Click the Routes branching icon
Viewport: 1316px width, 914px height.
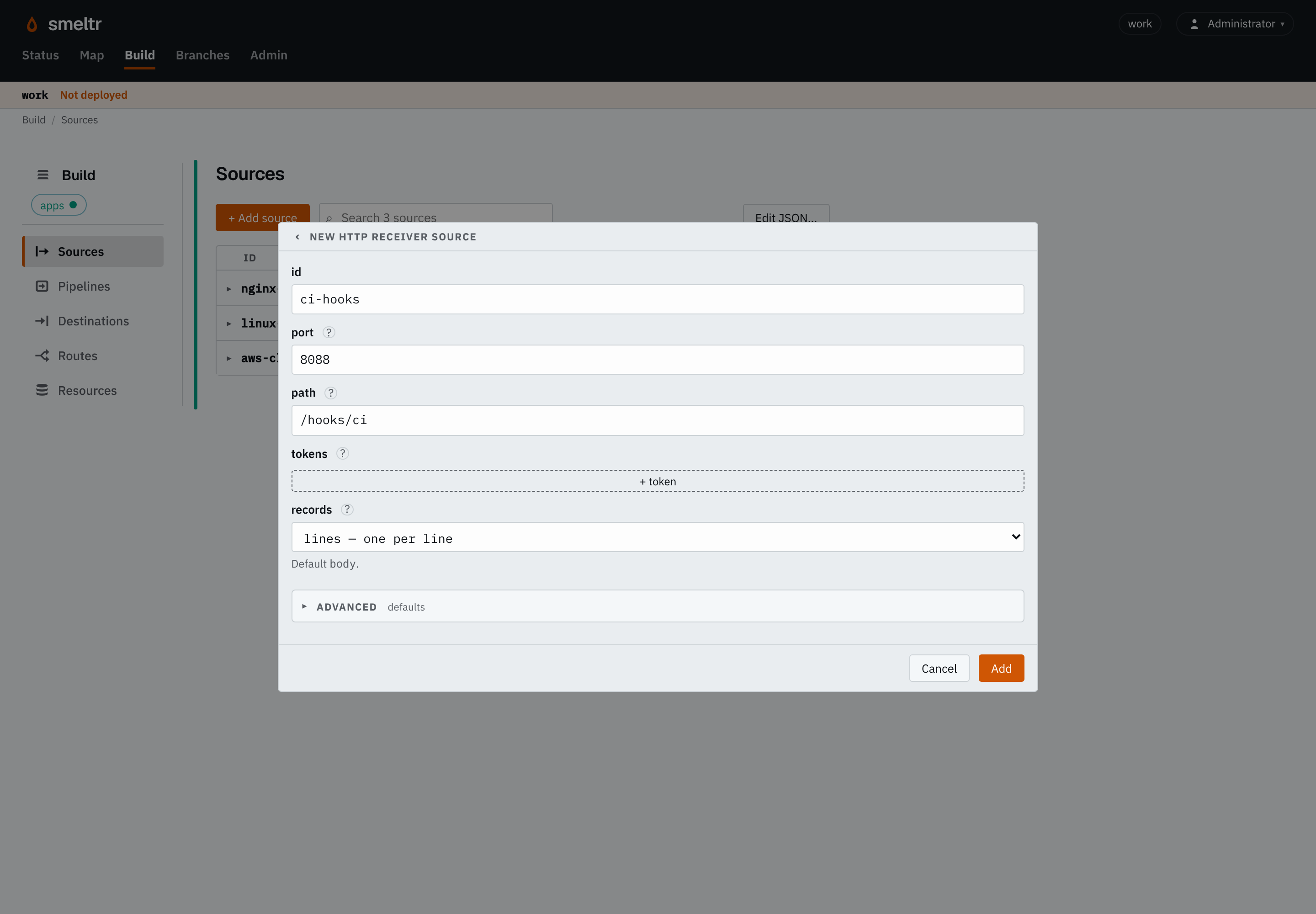pyautogui.click(x=42, y=356)
